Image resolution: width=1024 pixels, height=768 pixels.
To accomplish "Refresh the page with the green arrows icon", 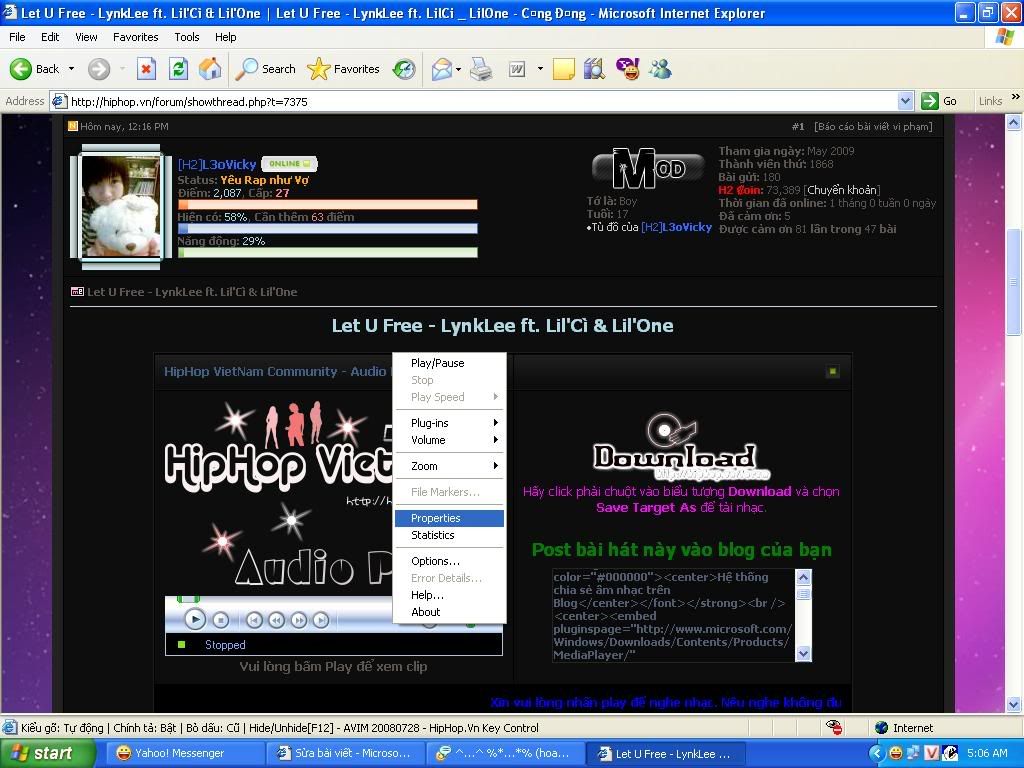I will pos(178,69).
